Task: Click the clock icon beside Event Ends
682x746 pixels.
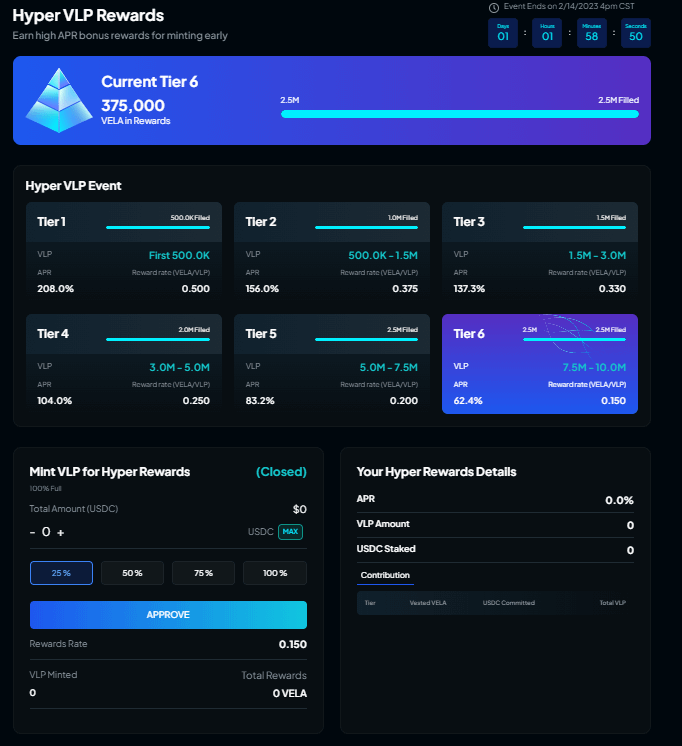Action: pyautogui.click(x=493, y=7)
